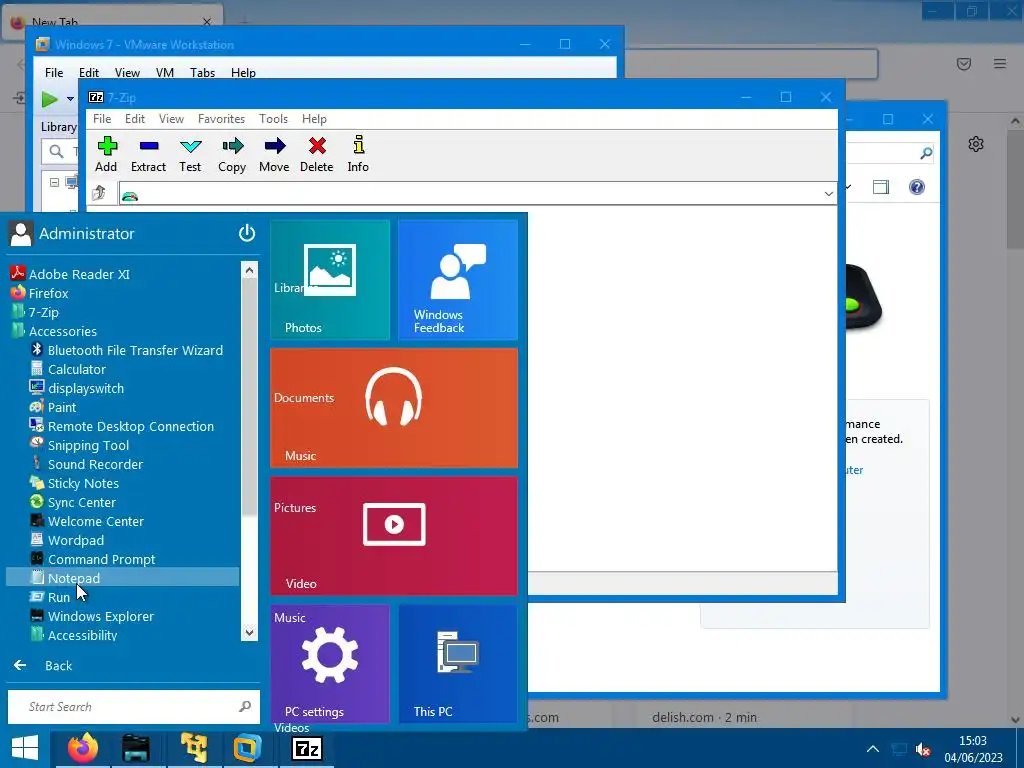The height and width of the screenshot is (768, 1024).
Task: Launch Notepad from the Start menu
Action: pyautogui.click(x=123, y=577)
